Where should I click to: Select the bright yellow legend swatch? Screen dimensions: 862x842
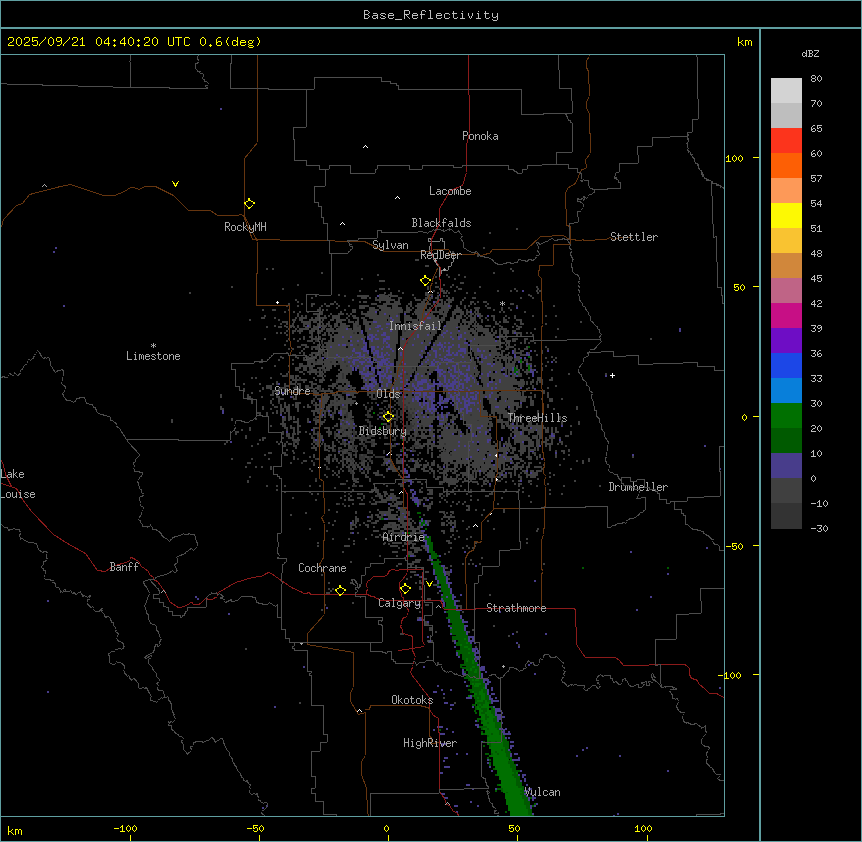786,215
